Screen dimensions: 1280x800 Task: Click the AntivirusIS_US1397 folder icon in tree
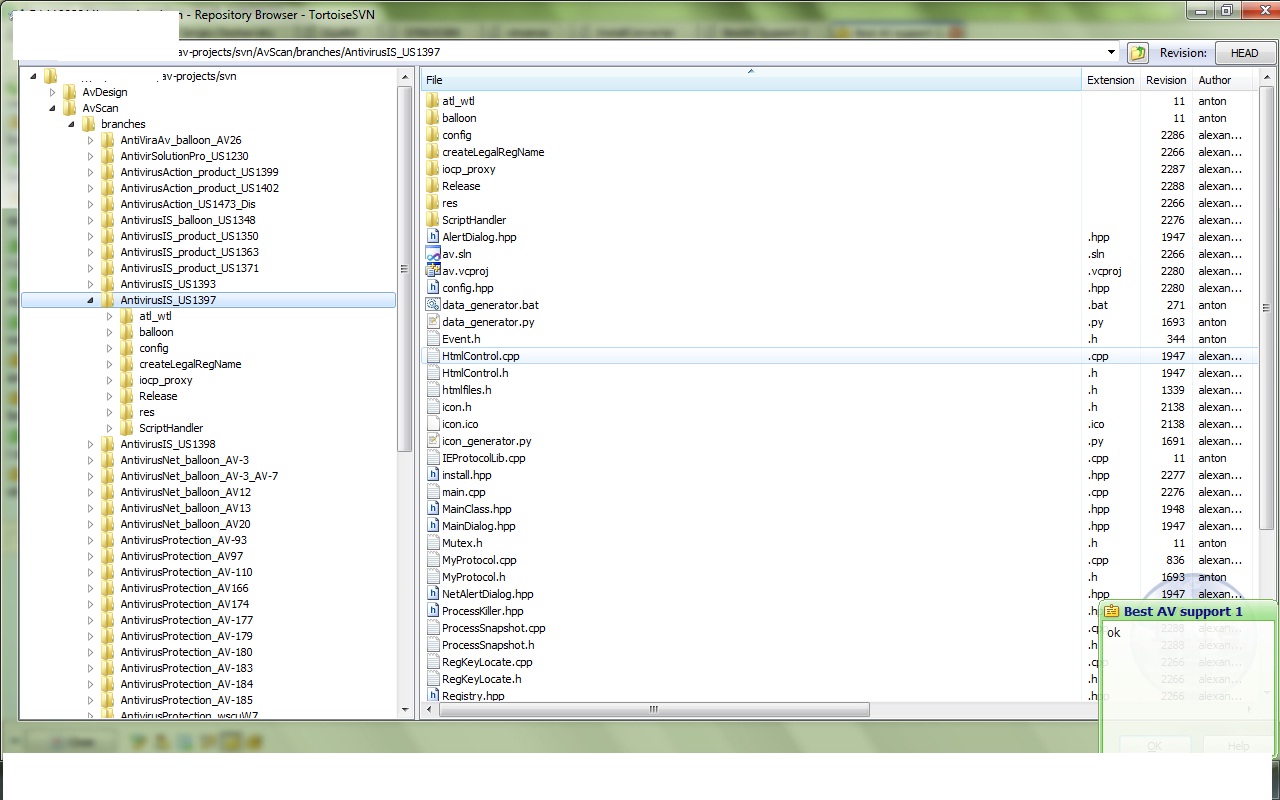[107, 300]
